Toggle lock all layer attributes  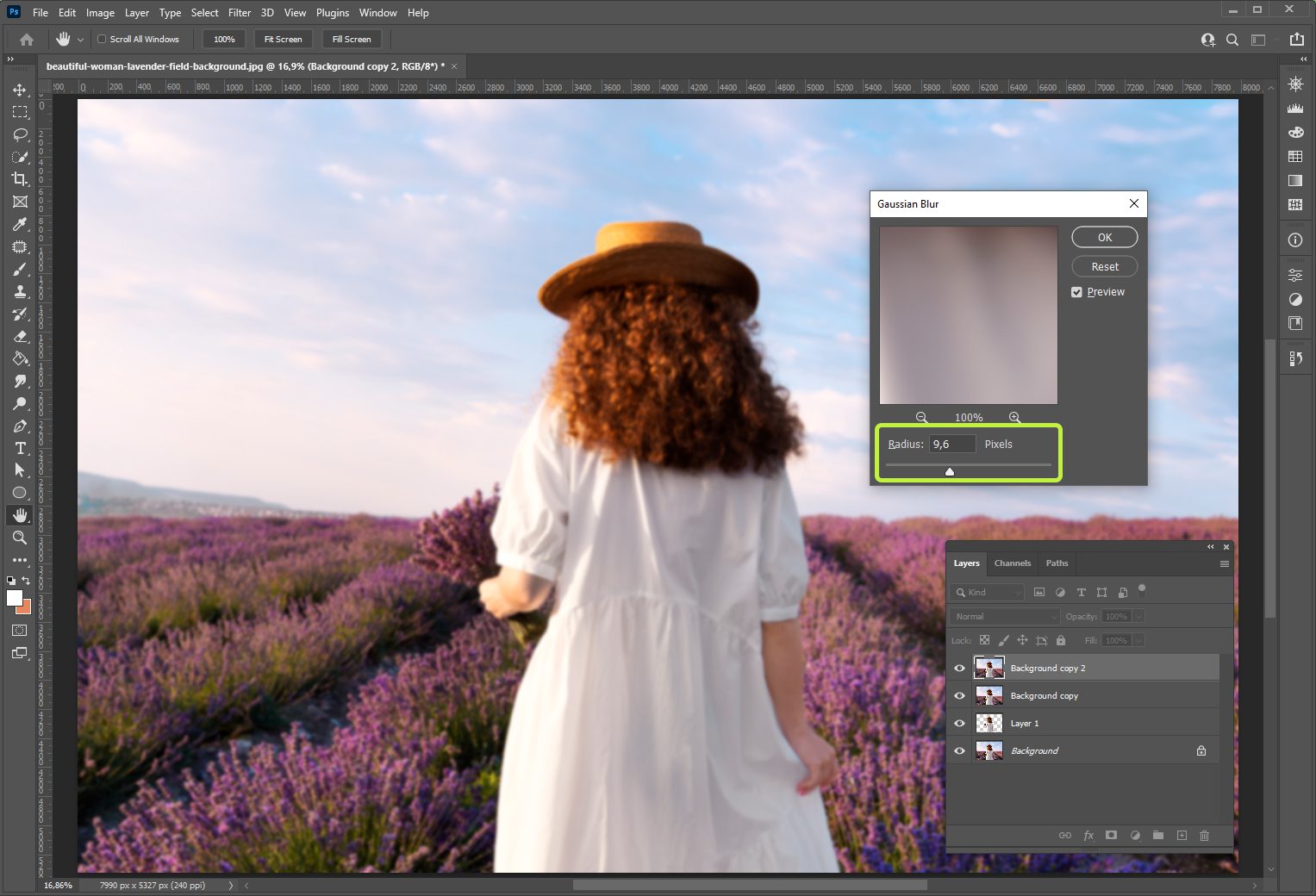coord(1061,640)
